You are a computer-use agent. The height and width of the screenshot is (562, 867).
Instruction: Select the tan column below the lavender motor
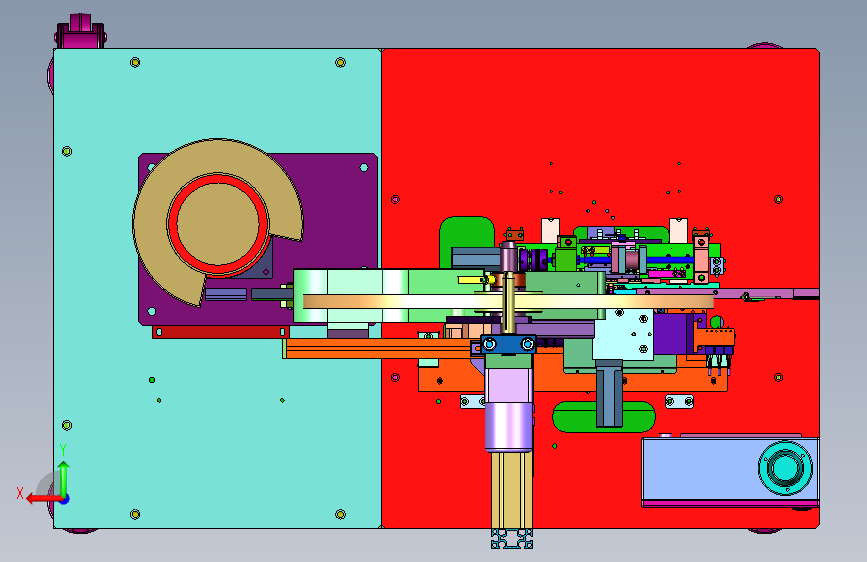click(511, 490)
